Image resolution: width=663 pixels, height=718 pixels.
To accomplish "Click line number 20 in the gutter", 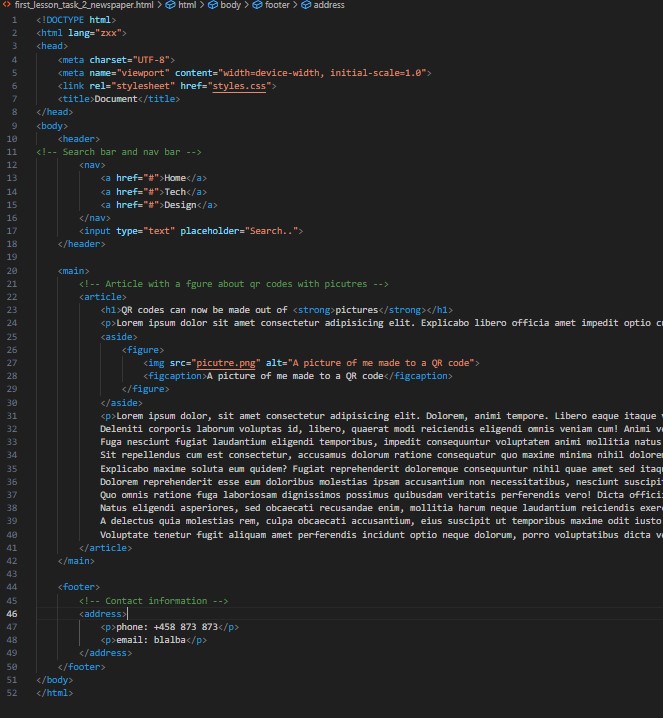I will coord(12,270).
